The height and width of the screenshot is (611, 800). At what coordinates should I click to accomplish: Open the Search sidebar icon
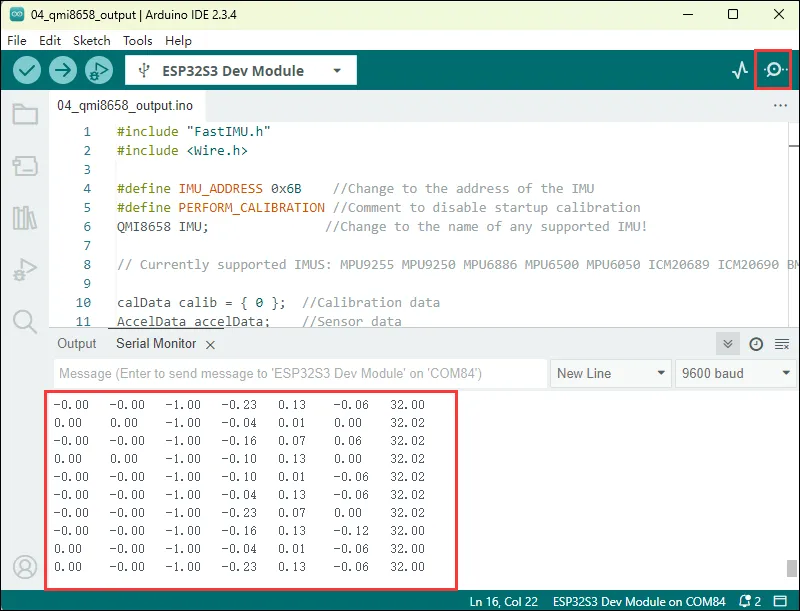pyautogui.click(x=25, y=321)
